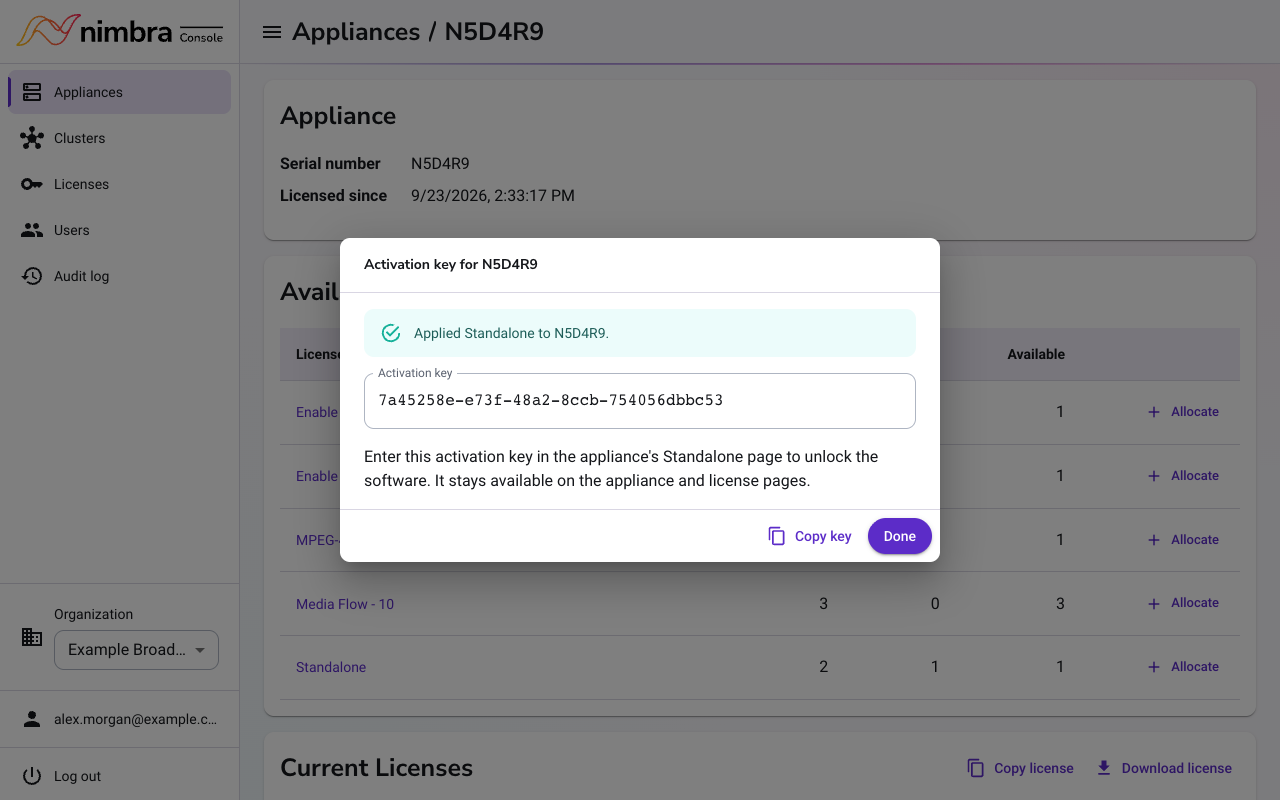Open the Media Flow - 10 license link
Viewport: 1280px width, 800px height.
[x=345, y=604]
